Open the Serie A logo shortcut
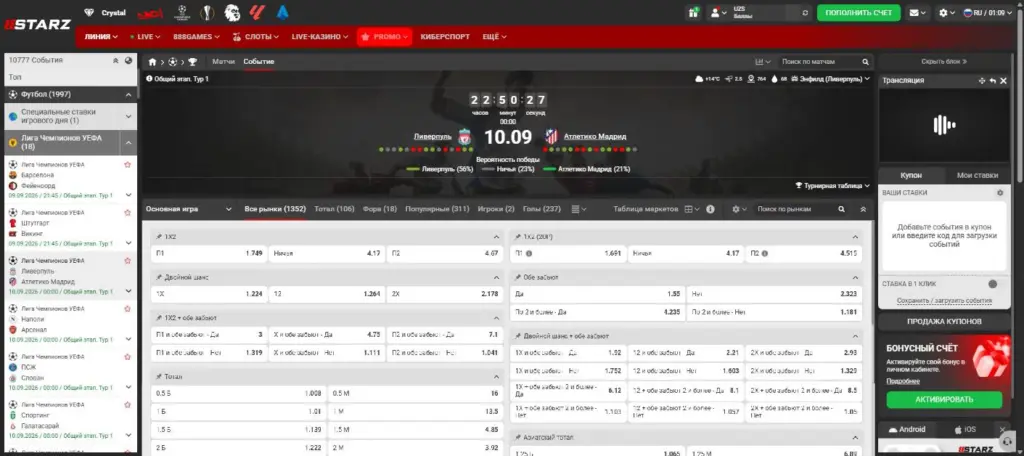Screen dimensions: 1024x456 [x=282, y=12]
